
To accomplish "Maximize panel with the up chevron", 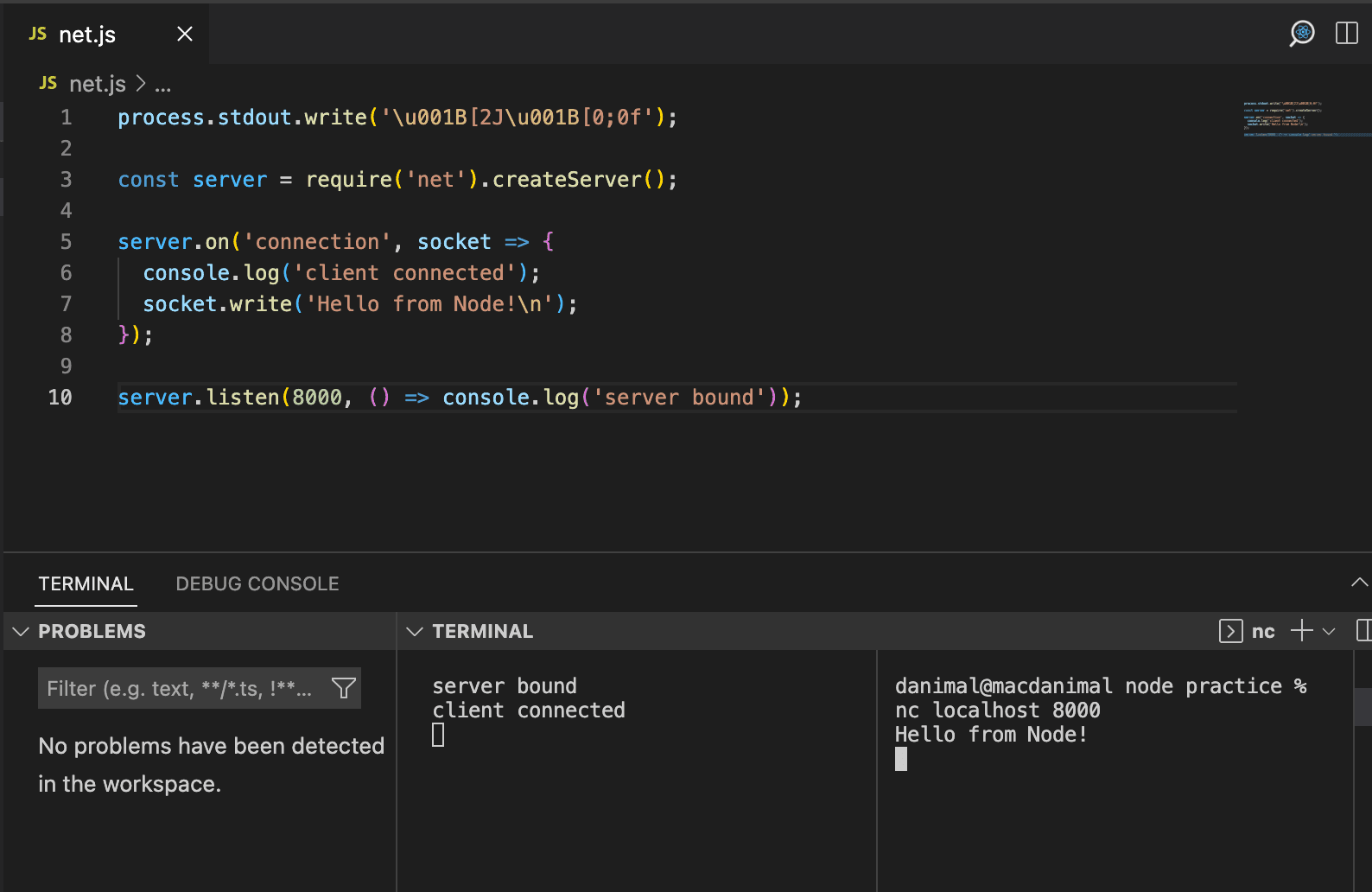I will click(x=1359, y=583).
